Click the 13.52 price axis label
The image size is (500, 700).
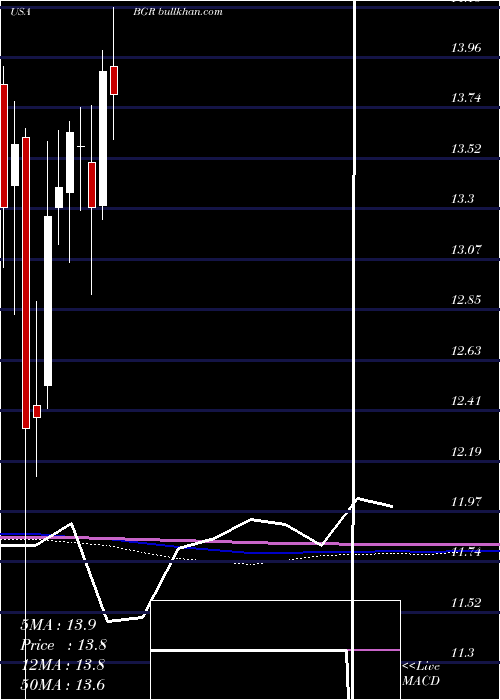(466, 149)
